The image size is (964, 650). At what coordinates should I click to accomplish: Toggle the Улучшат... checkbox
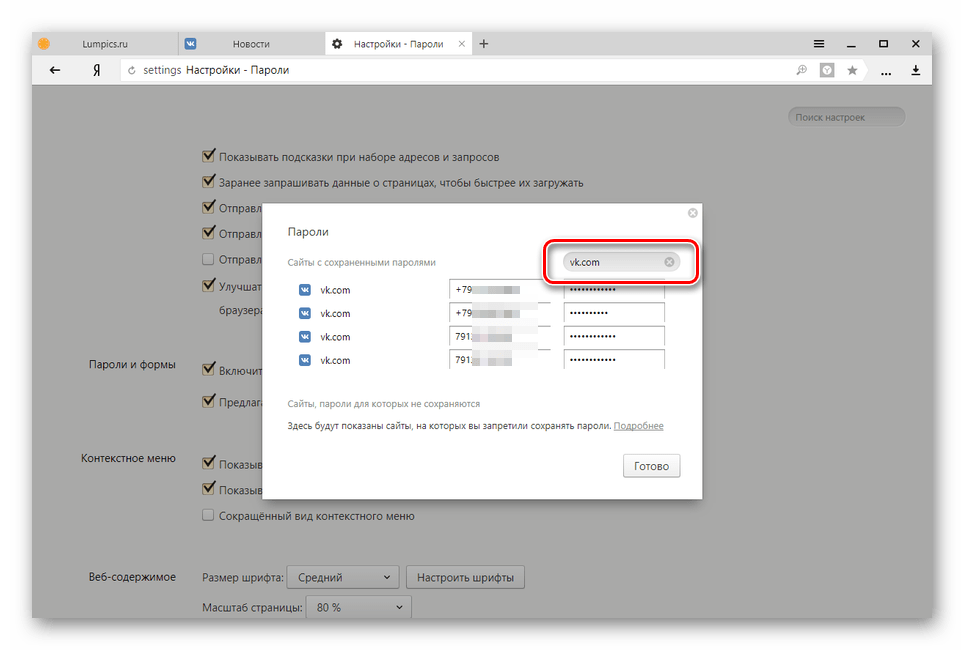(208, 286)
